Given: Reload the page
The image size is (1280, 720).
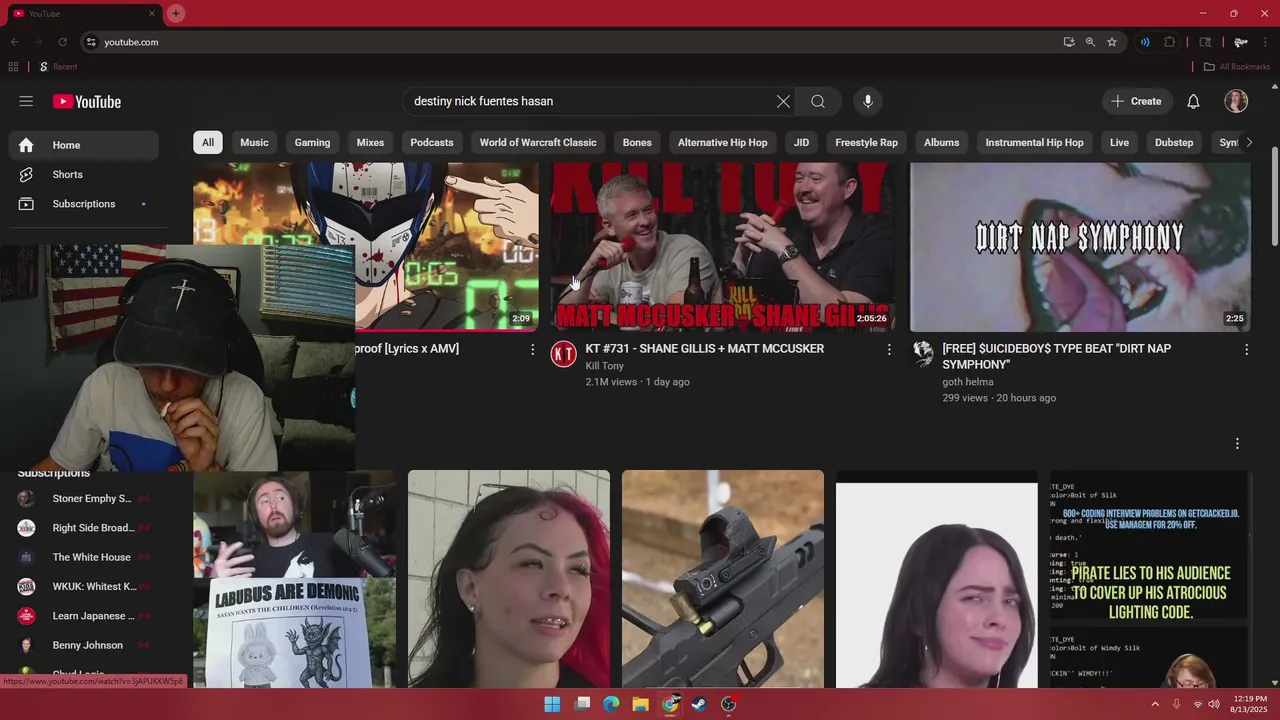Looking at the screenshot, I should 62,42.
